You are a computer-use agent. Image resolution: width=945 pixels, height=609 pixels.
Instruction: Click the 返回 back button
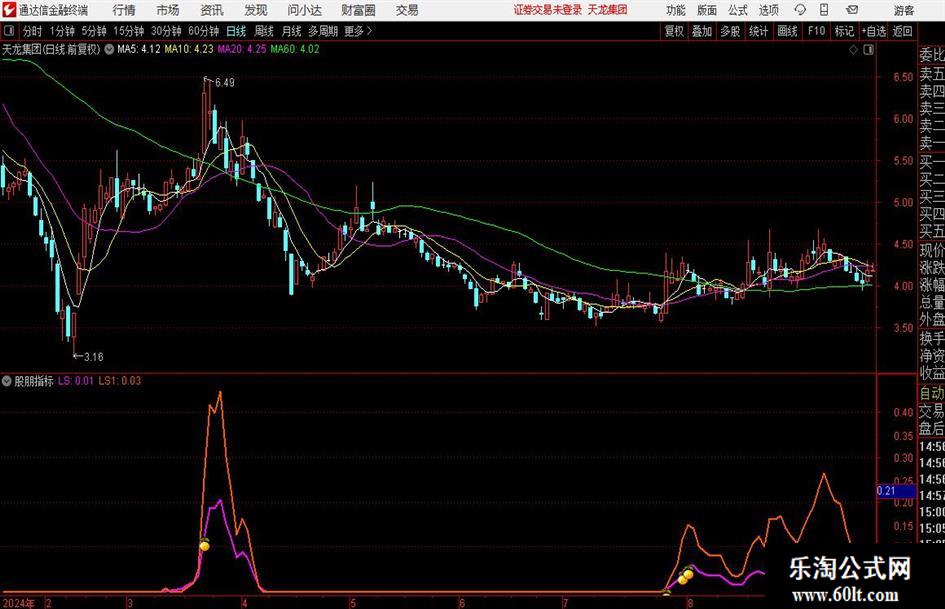coord(902,31)
